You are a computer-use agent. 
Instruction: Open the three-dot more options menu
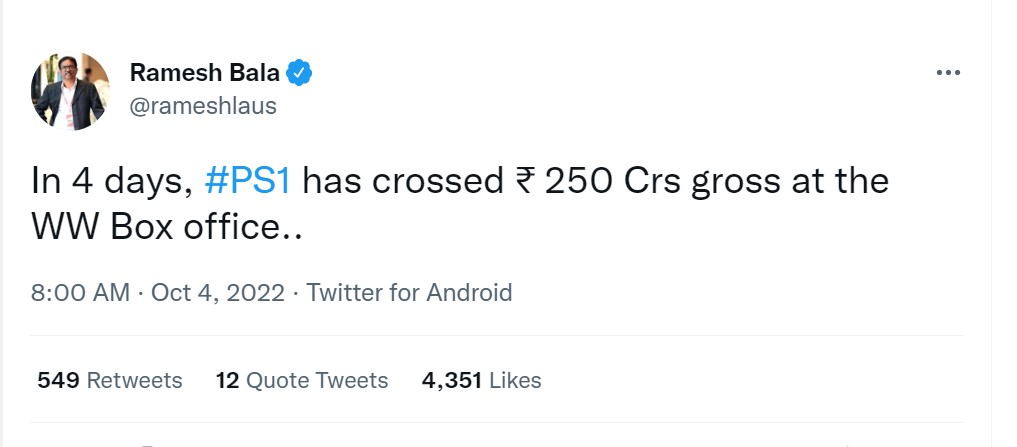tap(947, 73)
